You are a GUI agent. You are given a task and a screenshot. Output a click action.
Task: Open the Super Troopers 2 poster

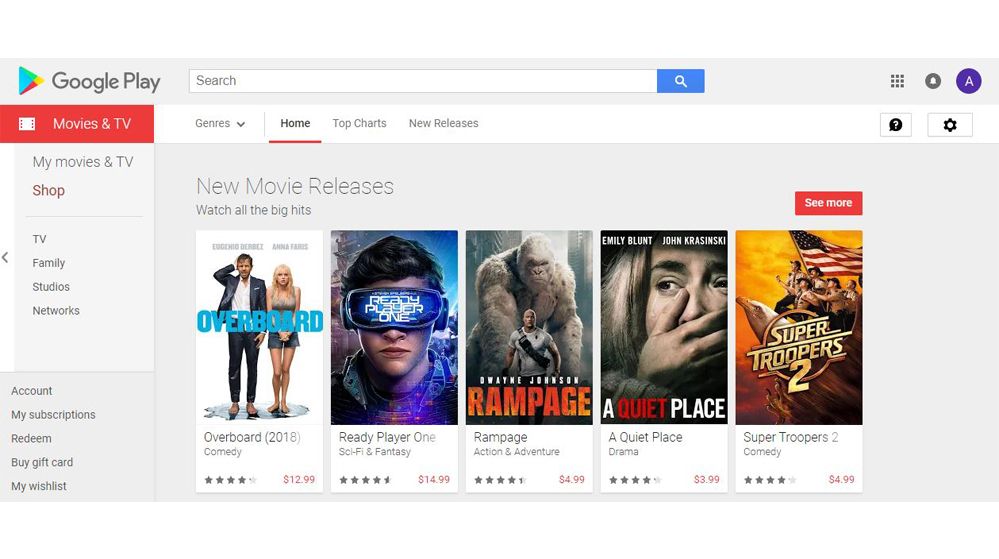point(799,328)
